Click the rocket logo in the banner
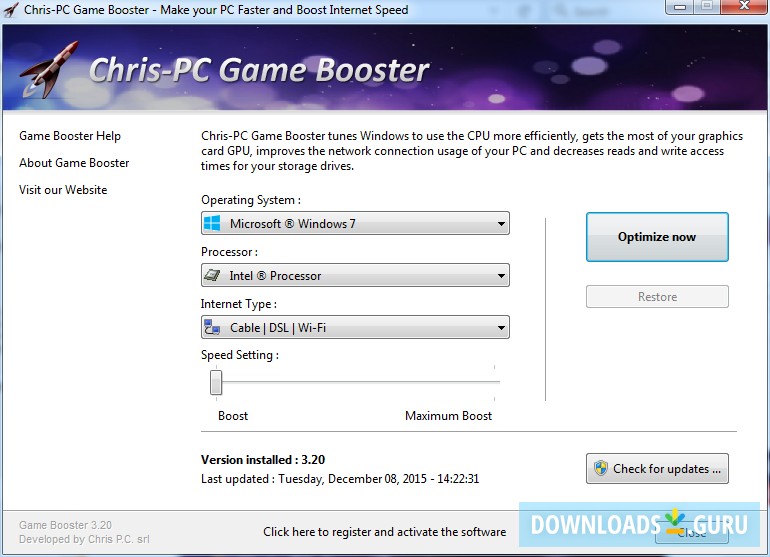770x557 pixels. pyautogui.click(x=50, y=69)
